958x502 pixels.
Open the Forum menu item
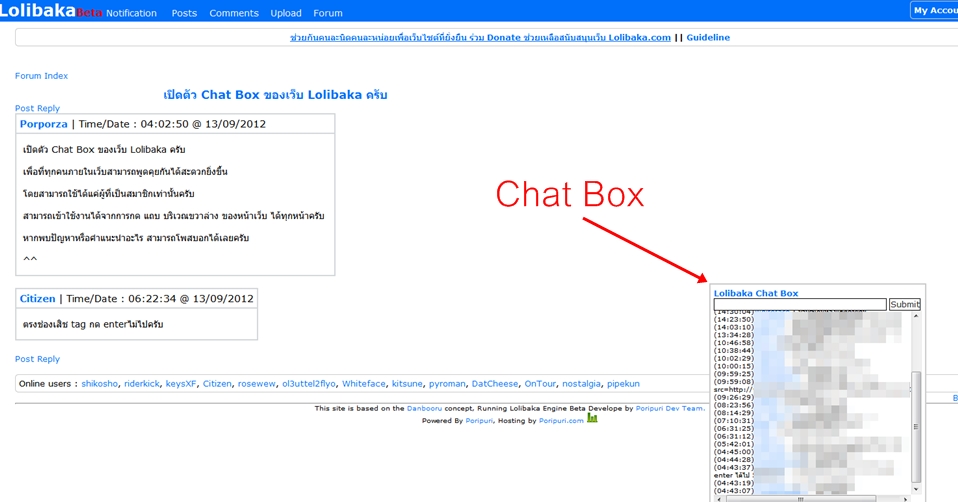(328, 13)
